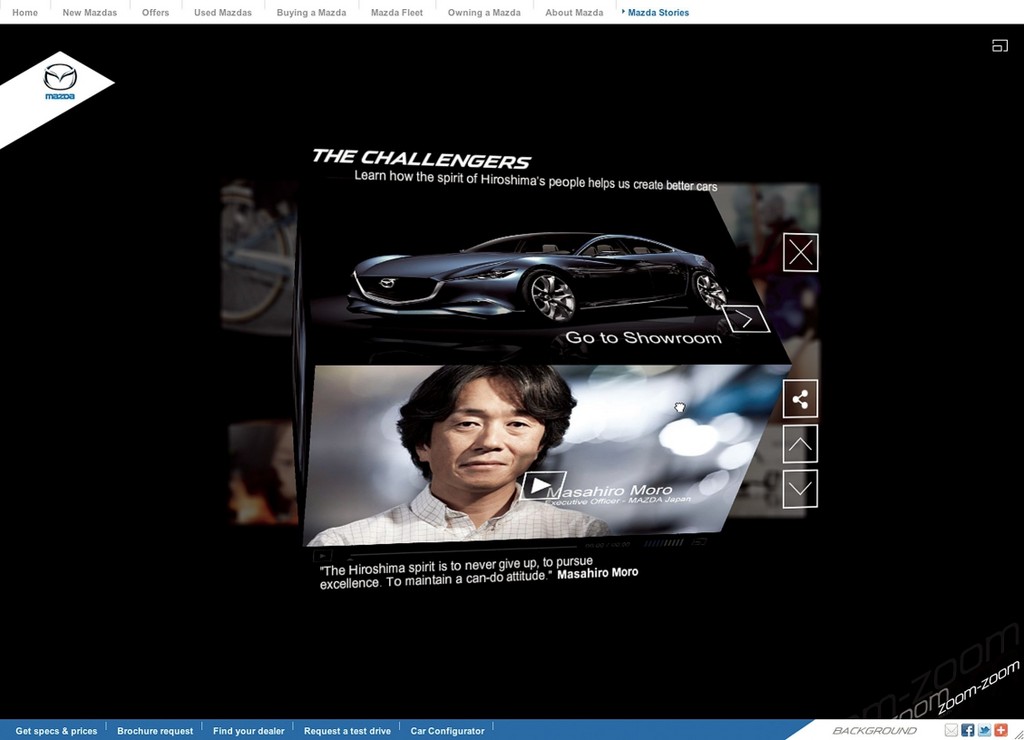Viewport: 1024px width, 740px height.
Task: Select the Mazda Stories tab
Action: pyautogui.click(x=658, y=12)
